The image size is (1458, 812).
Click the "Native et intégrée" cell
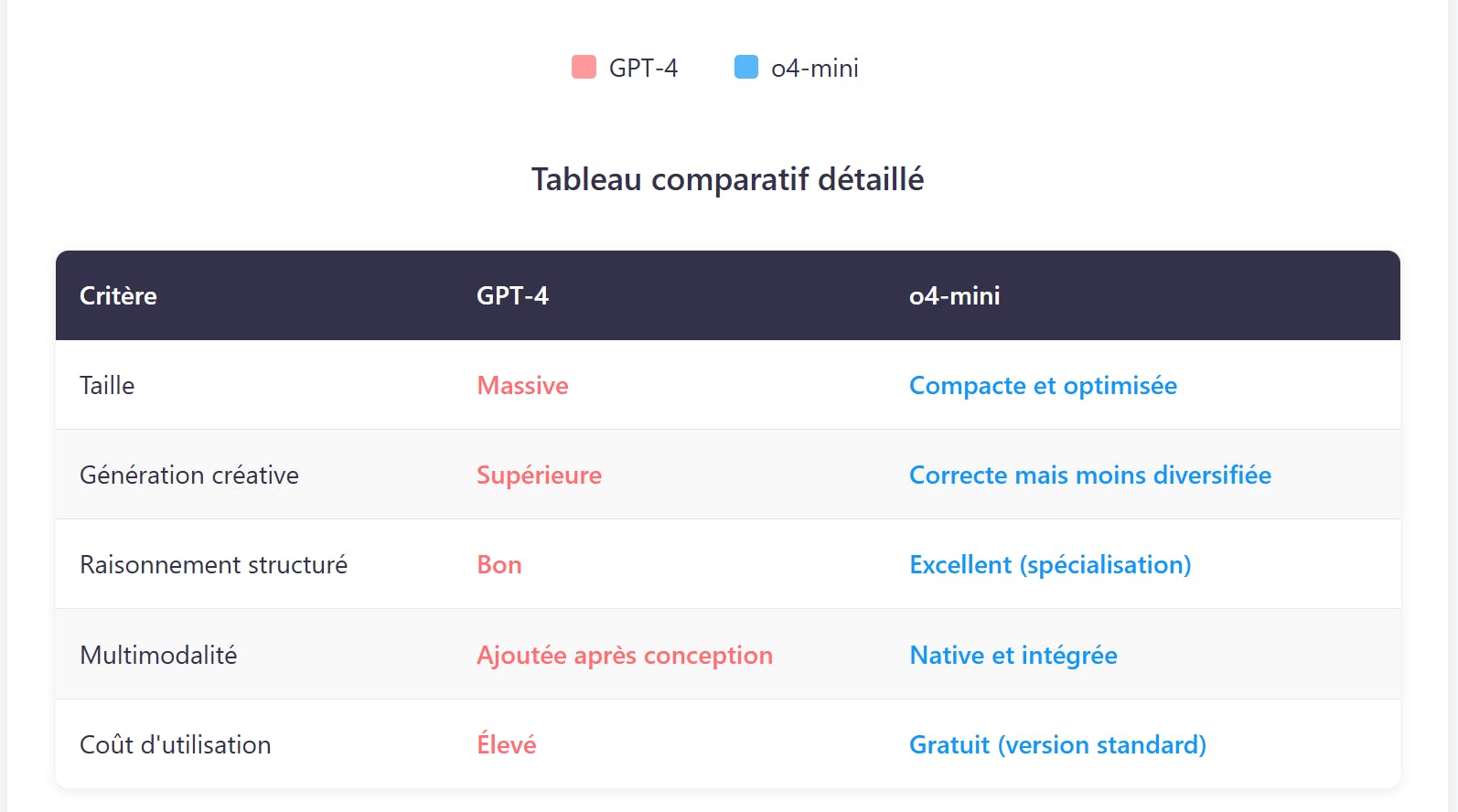(x=1013, y=656)
